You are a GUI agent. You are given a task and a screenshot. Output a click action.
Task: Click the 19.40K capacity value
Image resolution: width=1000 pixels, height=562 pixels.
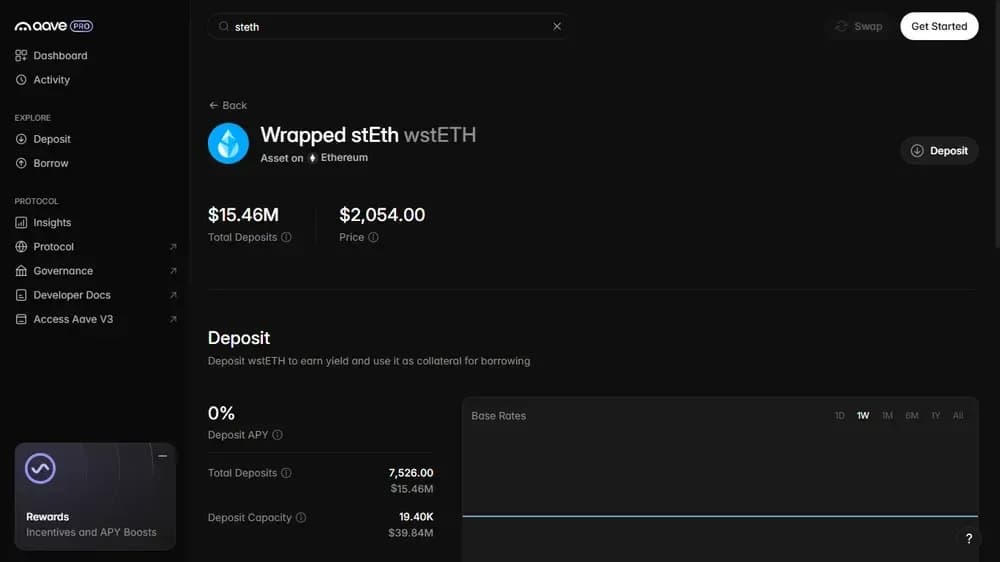click(x=416, y=517)
